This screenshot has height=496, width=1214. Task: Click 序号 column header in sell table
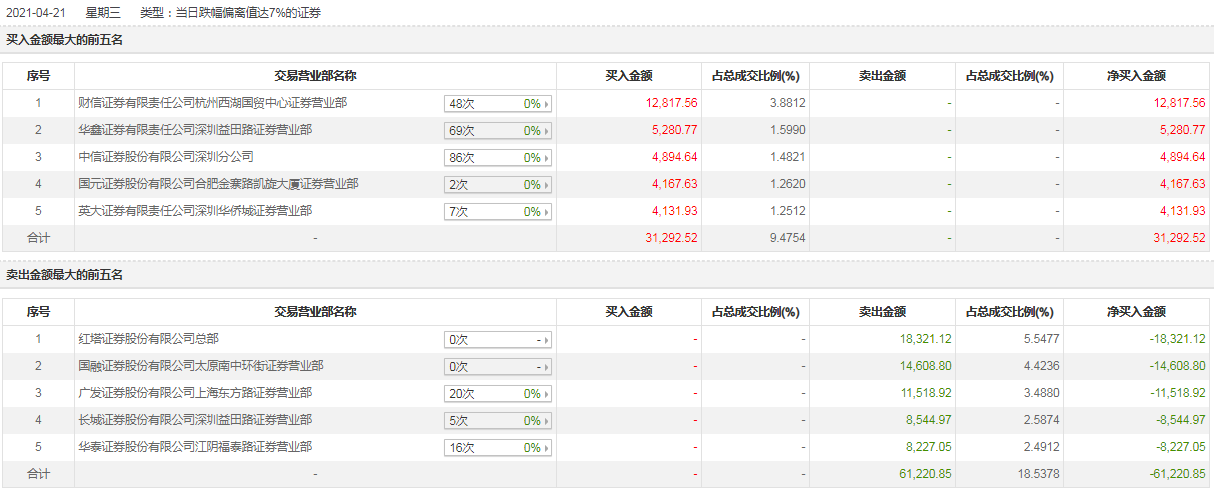click(38, 311)
